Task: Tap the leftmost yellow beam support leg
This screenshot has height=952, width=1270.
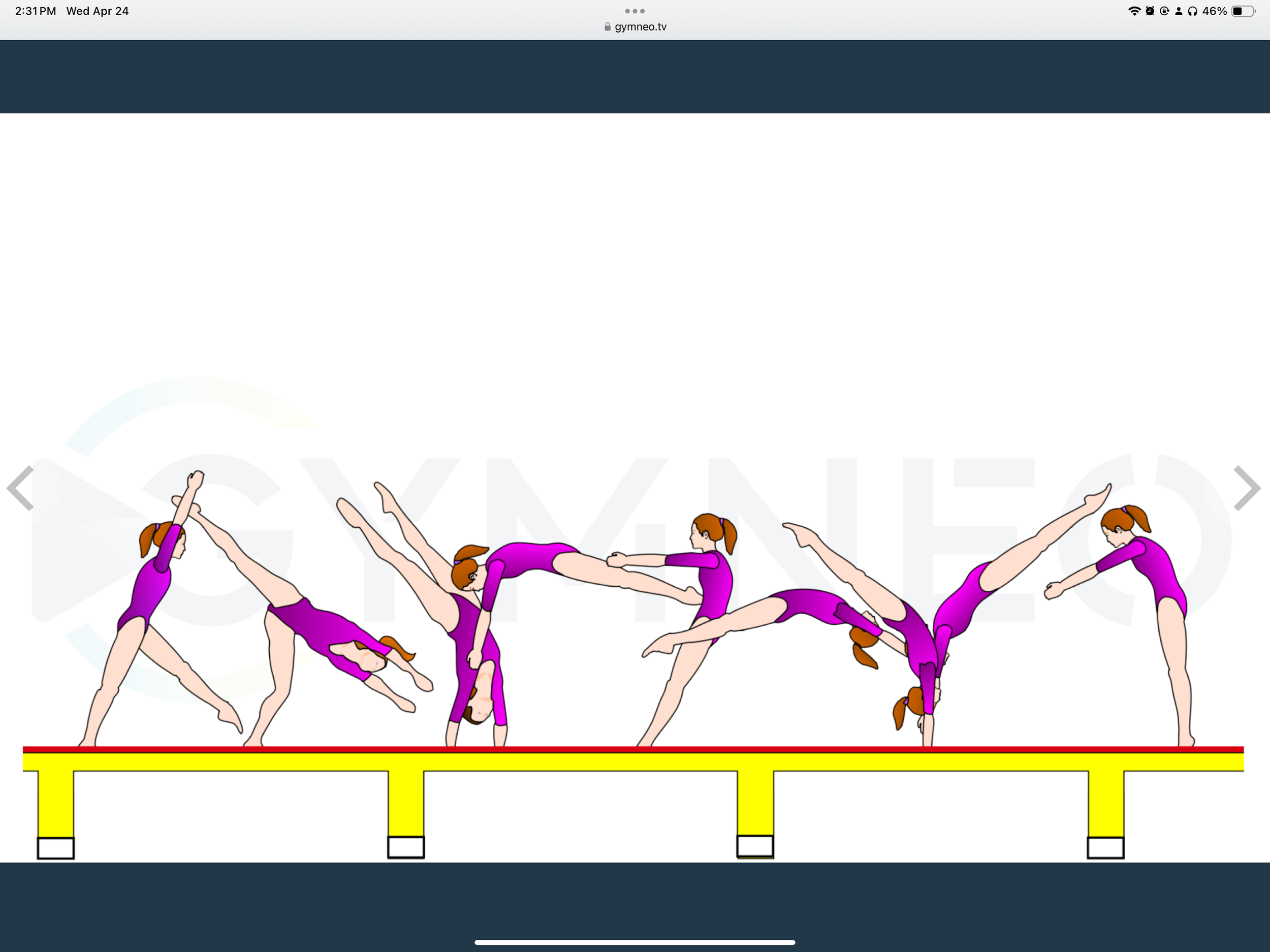Action: click(x=56, y=804)
